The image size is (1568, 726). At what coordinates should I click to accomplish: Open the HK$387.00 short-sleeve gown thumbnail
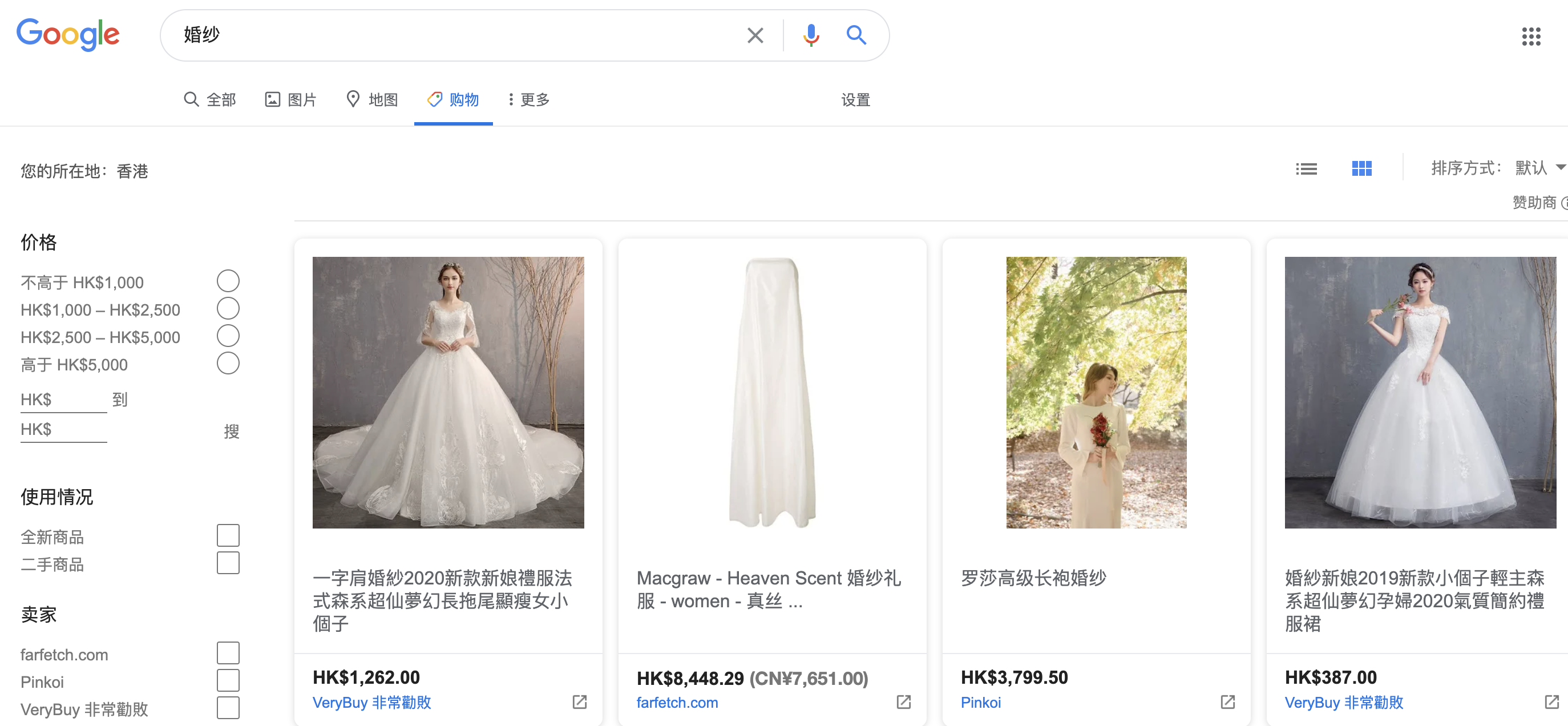pos(1420,392)
